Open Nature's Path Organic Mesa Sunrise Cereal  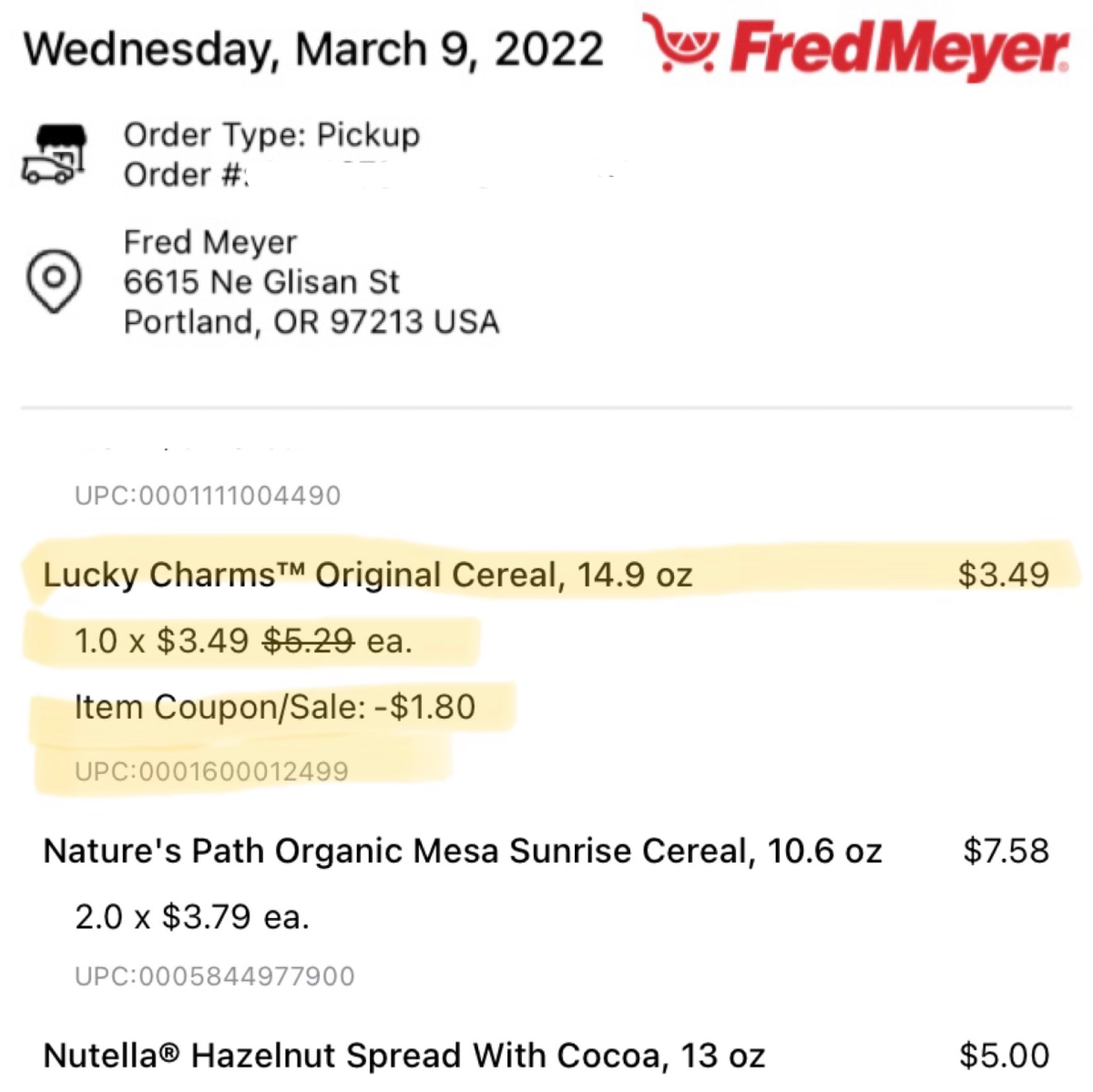pos(463,851)
